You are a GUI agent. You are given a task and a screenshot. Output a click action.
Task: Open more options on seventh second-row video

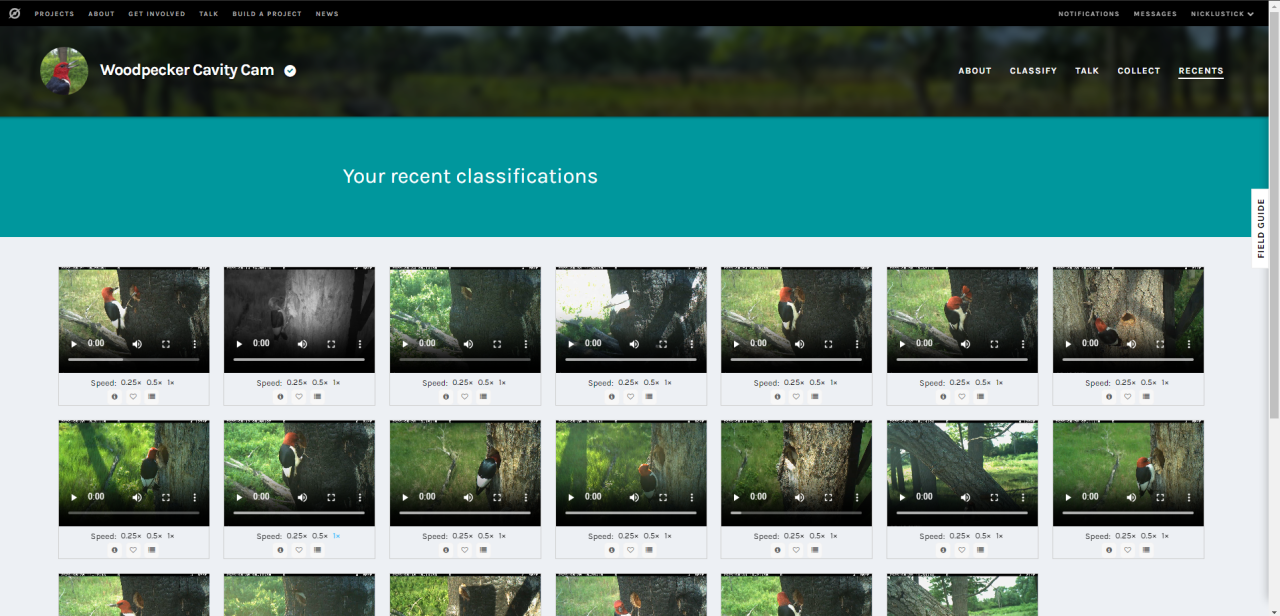pyautogui.click(x=1189, y=496)
